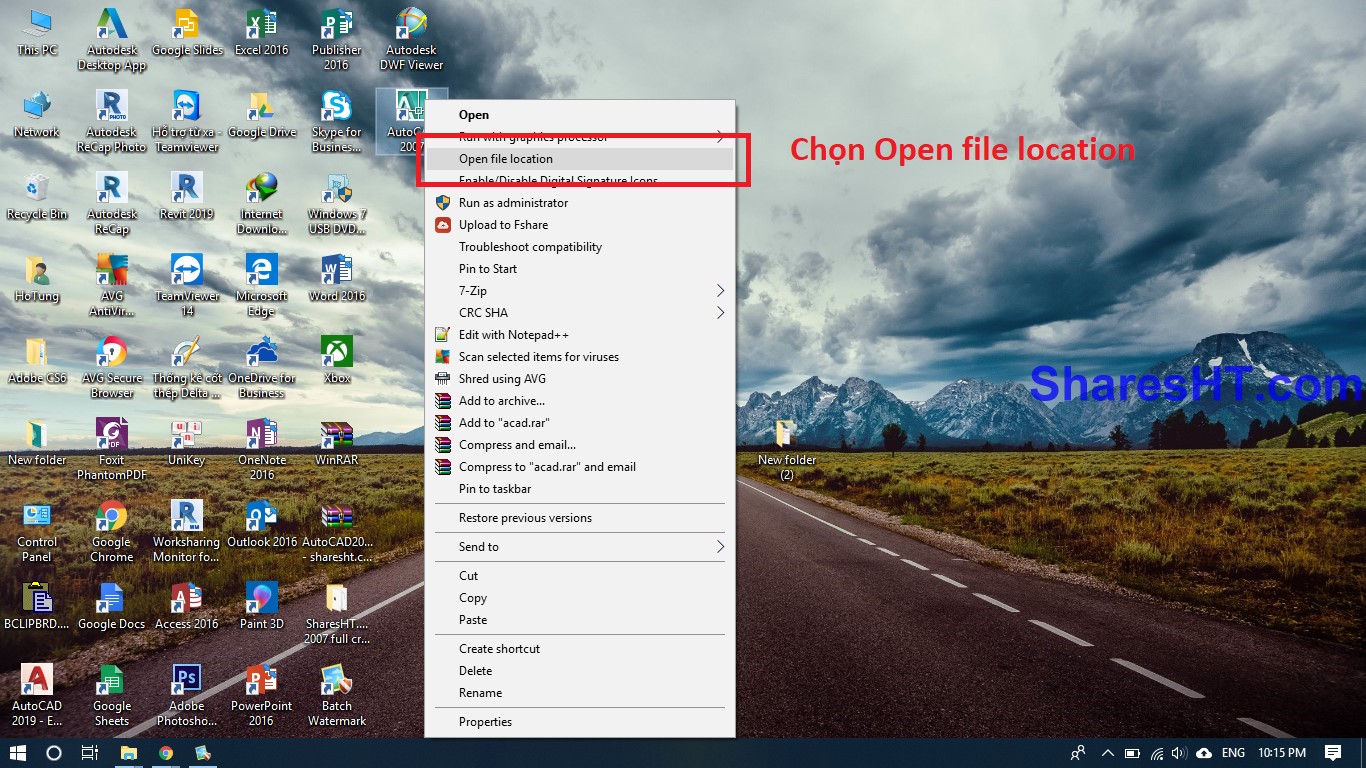Viewport: 1366px width, 768px height.
Task: Choose Add to archive...
Action: (x=580, y=401)
